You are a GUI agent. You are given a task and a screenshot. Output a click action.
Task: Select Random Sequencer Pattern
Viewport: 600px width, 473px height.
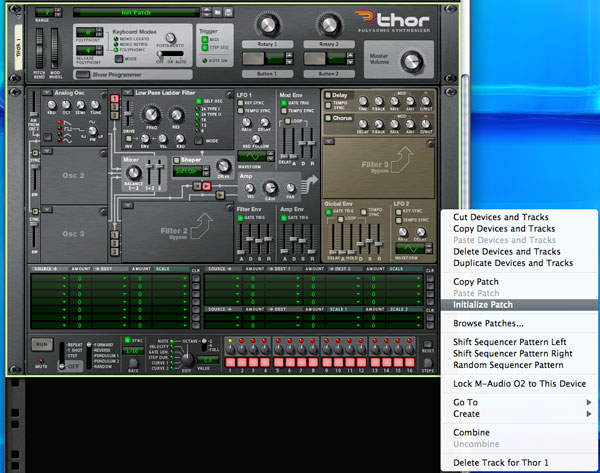[x=519, y=365]
